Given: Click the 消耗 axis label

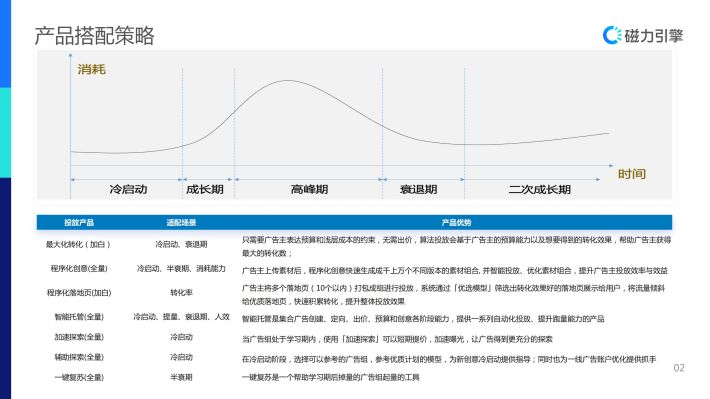Looking at the screenshot, I should pyautogui.click(x=91, y=69).
